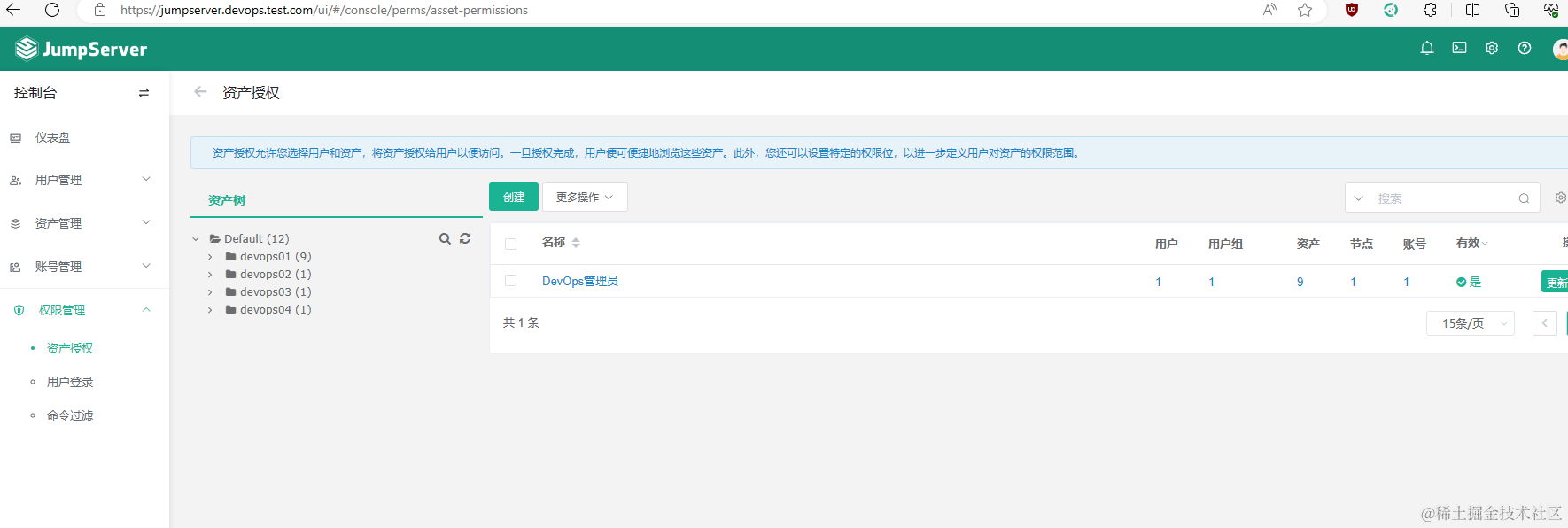Open table column settings gear

pos(1561,198)
